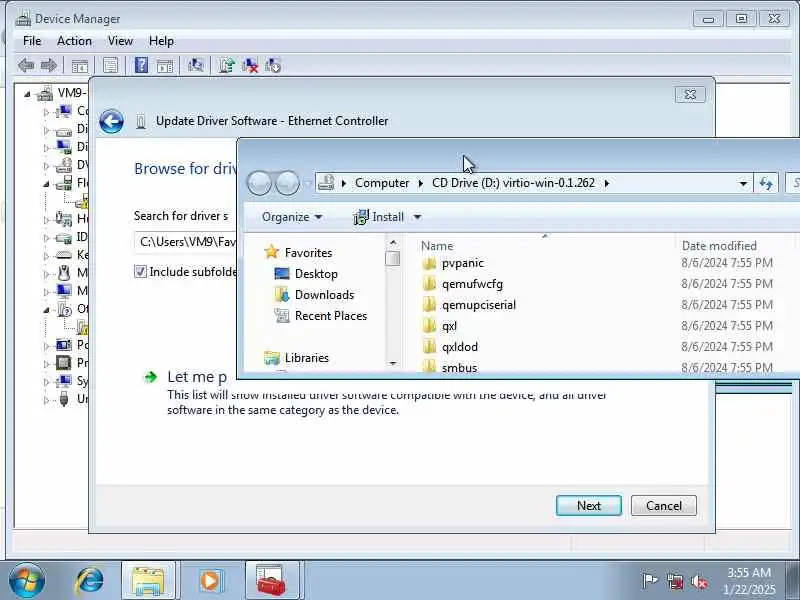Click the Install button in browse toolbar
Image resolution: width=800 pixels, height=600 pixels.
pyautogui.click(x=381, y=217)
